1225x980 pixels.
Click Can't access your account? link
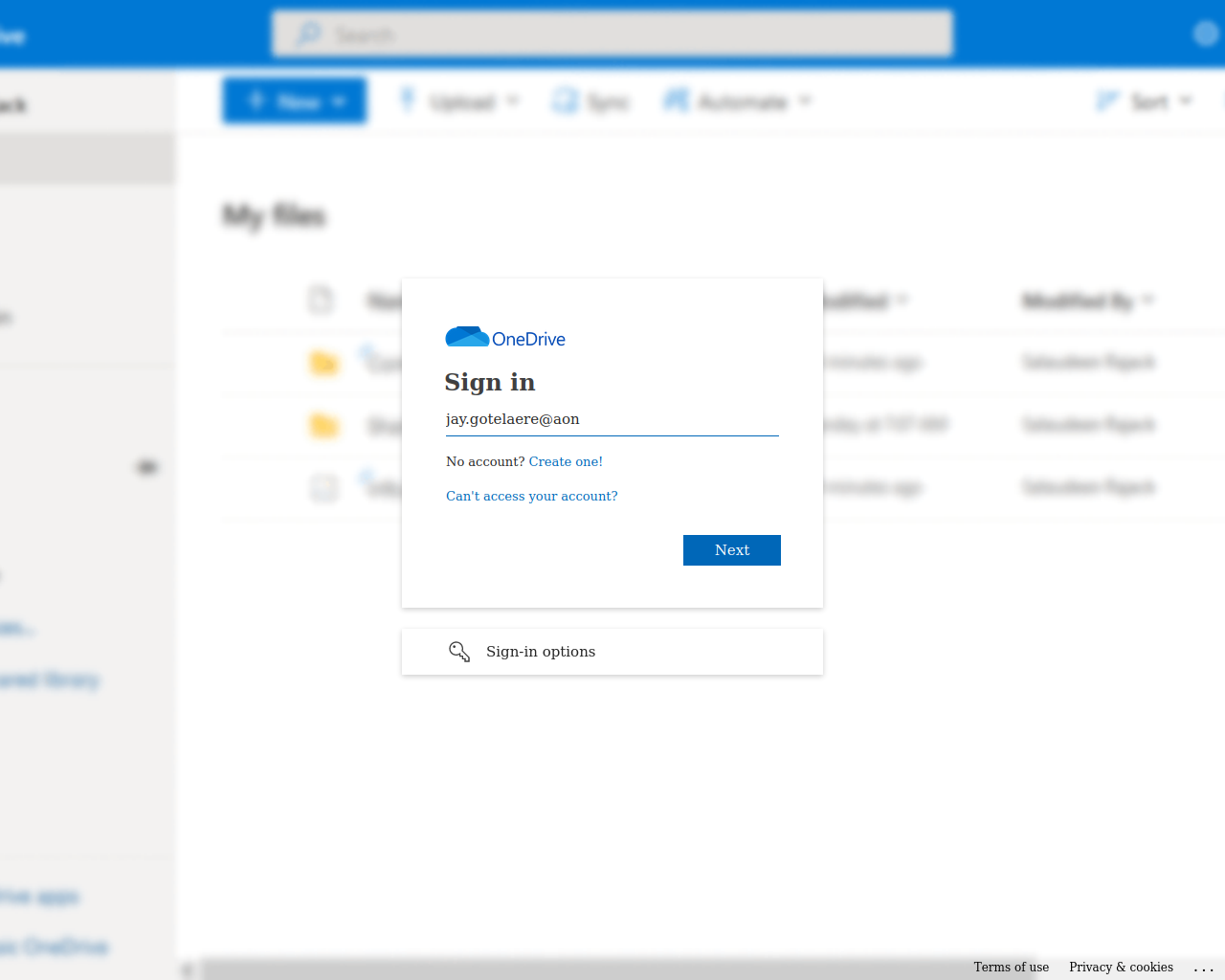click(532, 496)
